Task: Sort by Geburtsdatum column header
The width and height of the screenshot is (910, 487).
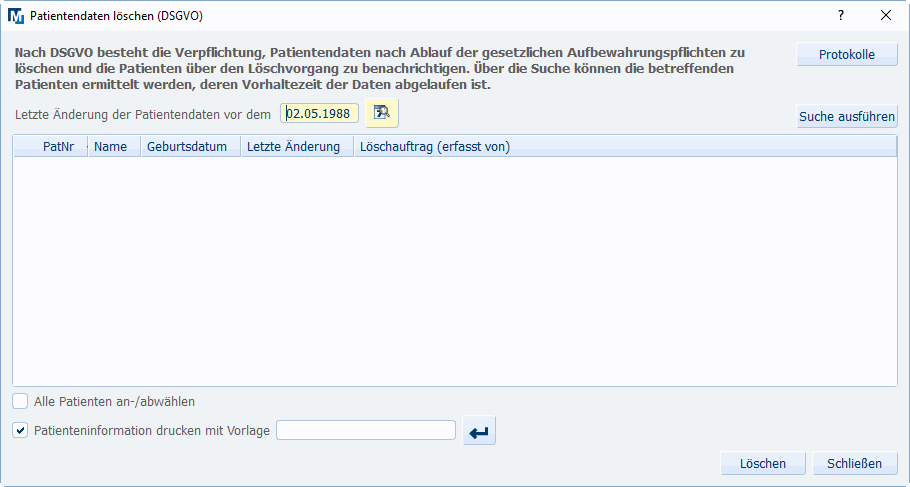Action: (x=191, y=146)
